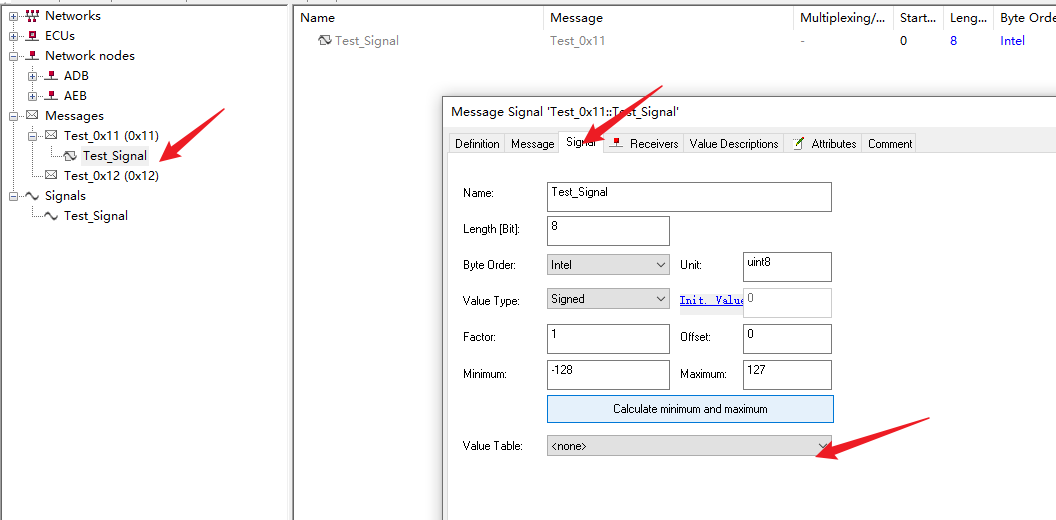Switch to the Comment tab
The image size is (1056, 520).
[890, 143]
